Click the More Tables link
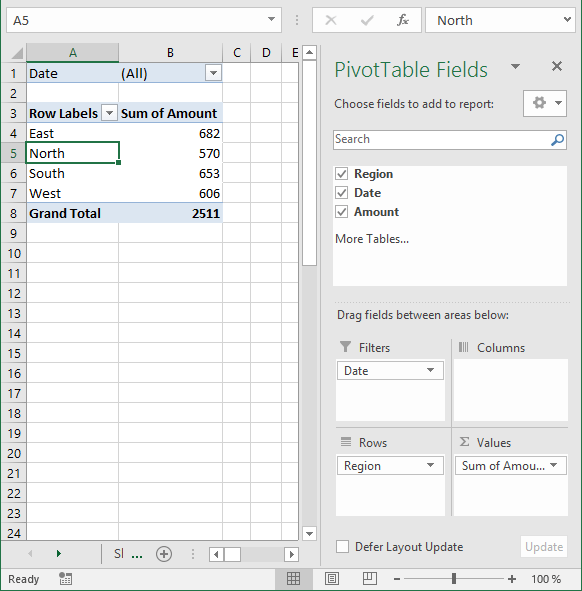This screenshot has height=591, width=582. tap(372, 239)
